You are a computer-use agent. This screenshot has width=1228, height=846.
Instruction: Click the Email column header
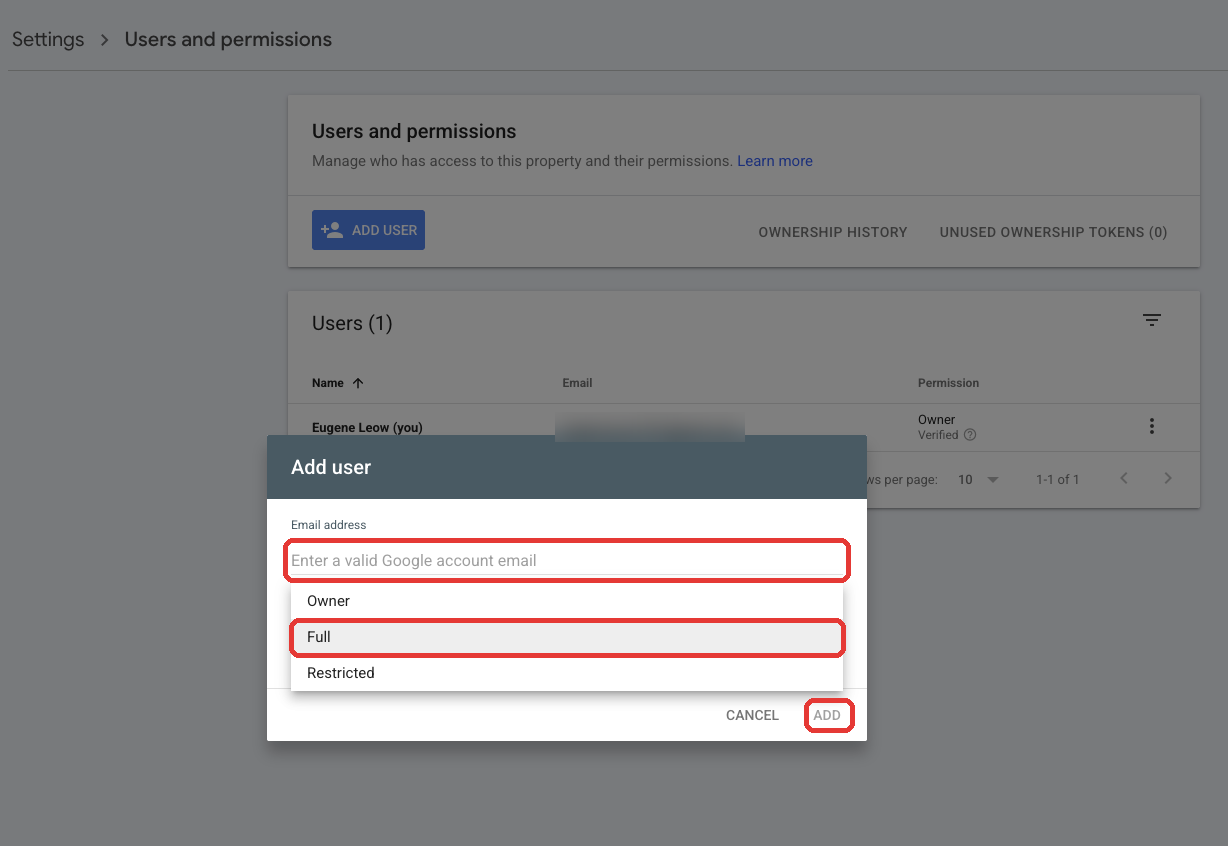578,383
